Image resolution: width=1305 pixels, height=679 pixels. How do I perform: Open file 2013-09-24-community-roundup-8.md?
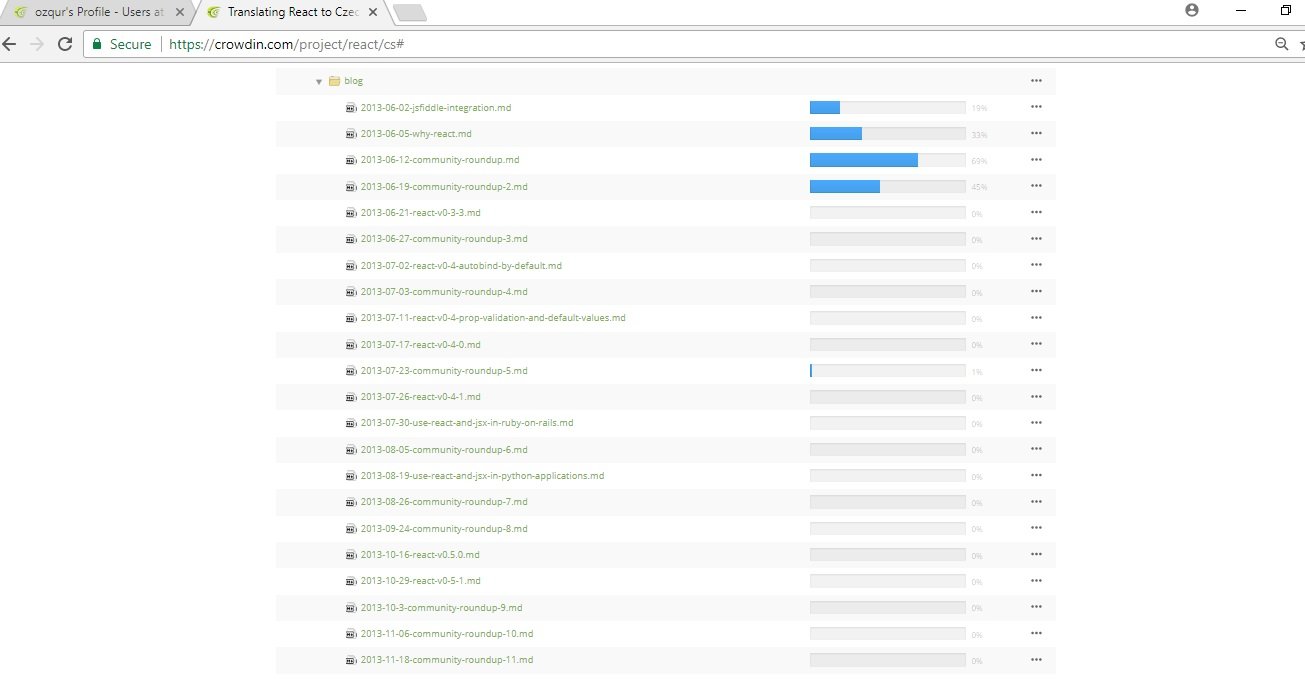(x=444, y=528)
